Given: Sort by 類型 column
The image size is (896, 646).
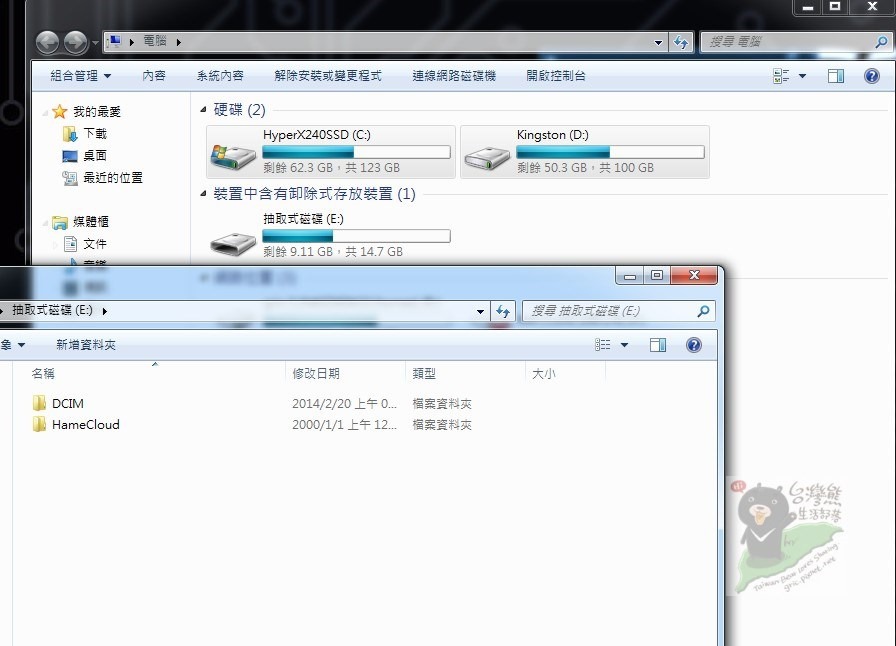Looking at the screenshot, I should 424,374.
